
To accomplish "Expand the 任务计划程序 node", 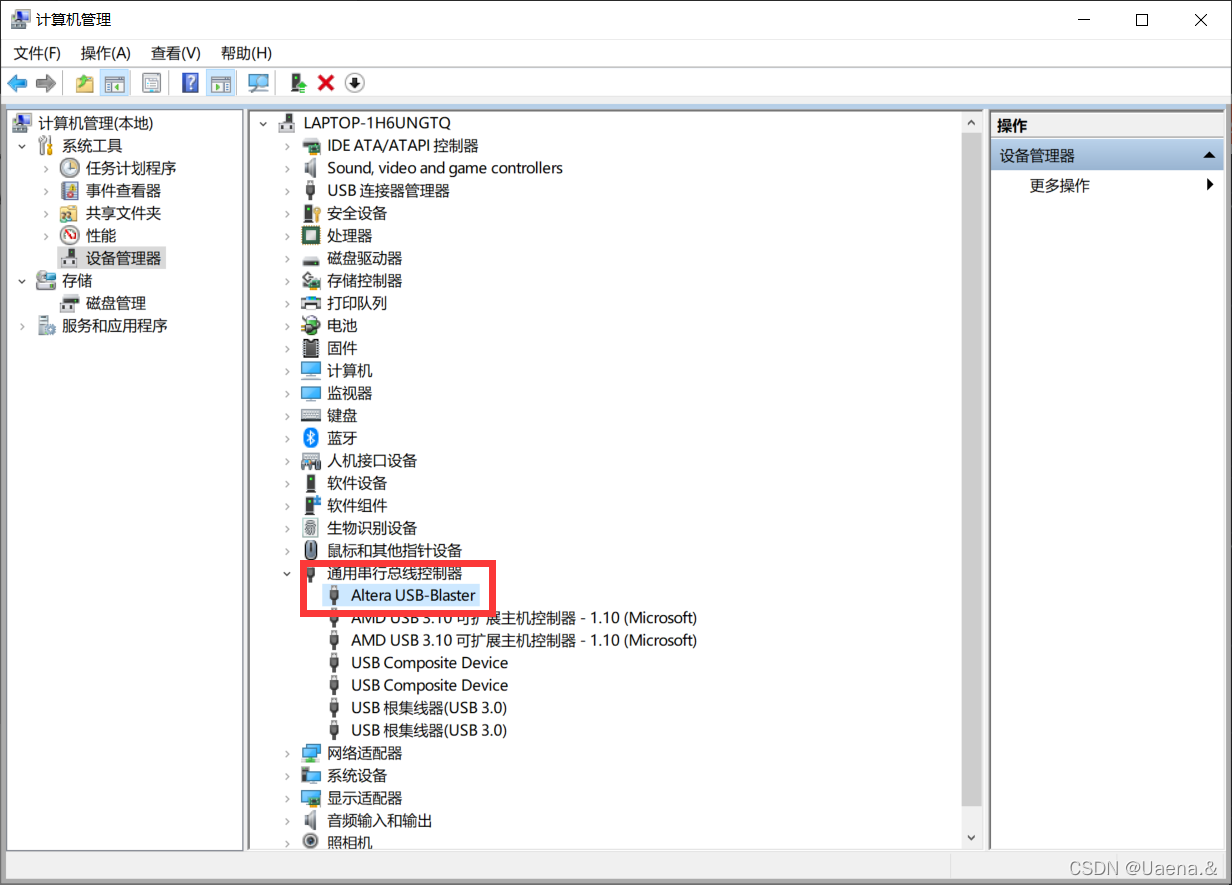I will pos(46,168).
